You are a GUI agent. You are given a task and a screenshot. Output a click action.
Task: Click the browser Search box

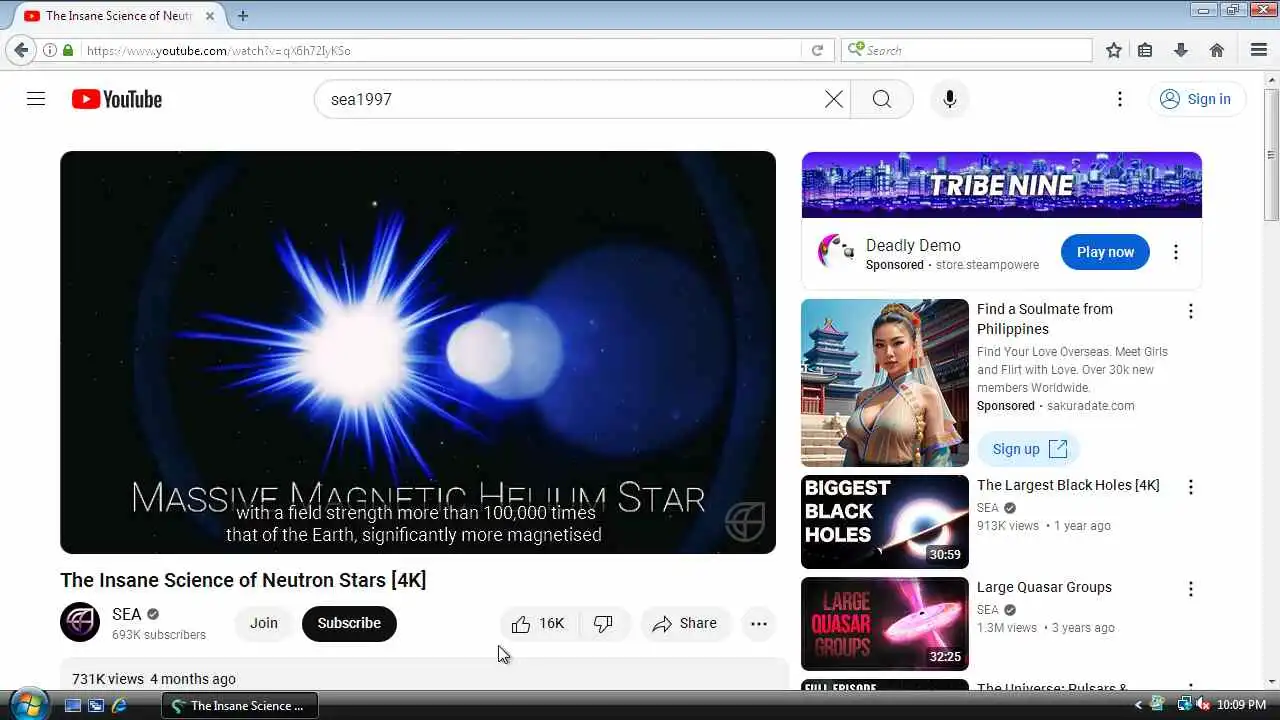[x=968, y=50]
